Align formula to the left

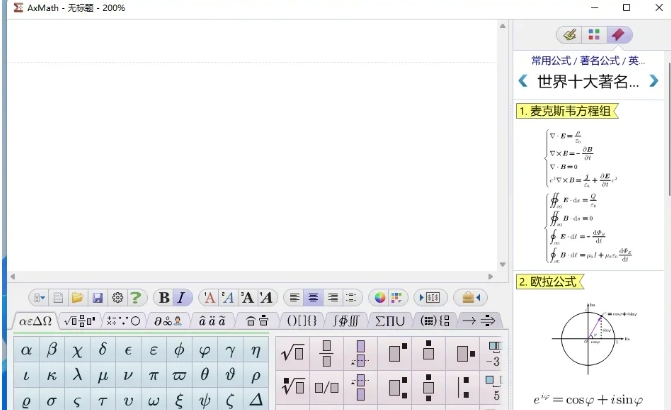294,297
